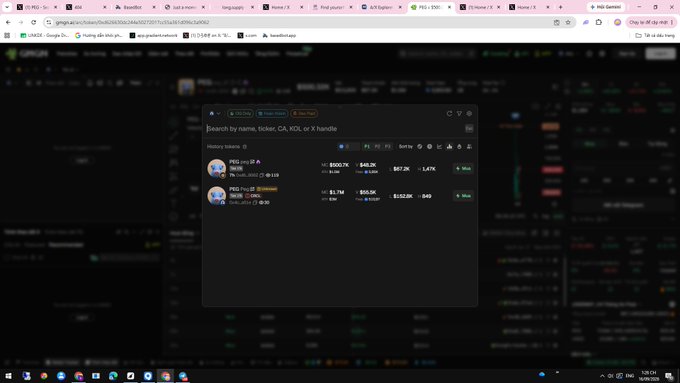Select the P1 preset
This screenshot has height=383, width=680.
367,147
